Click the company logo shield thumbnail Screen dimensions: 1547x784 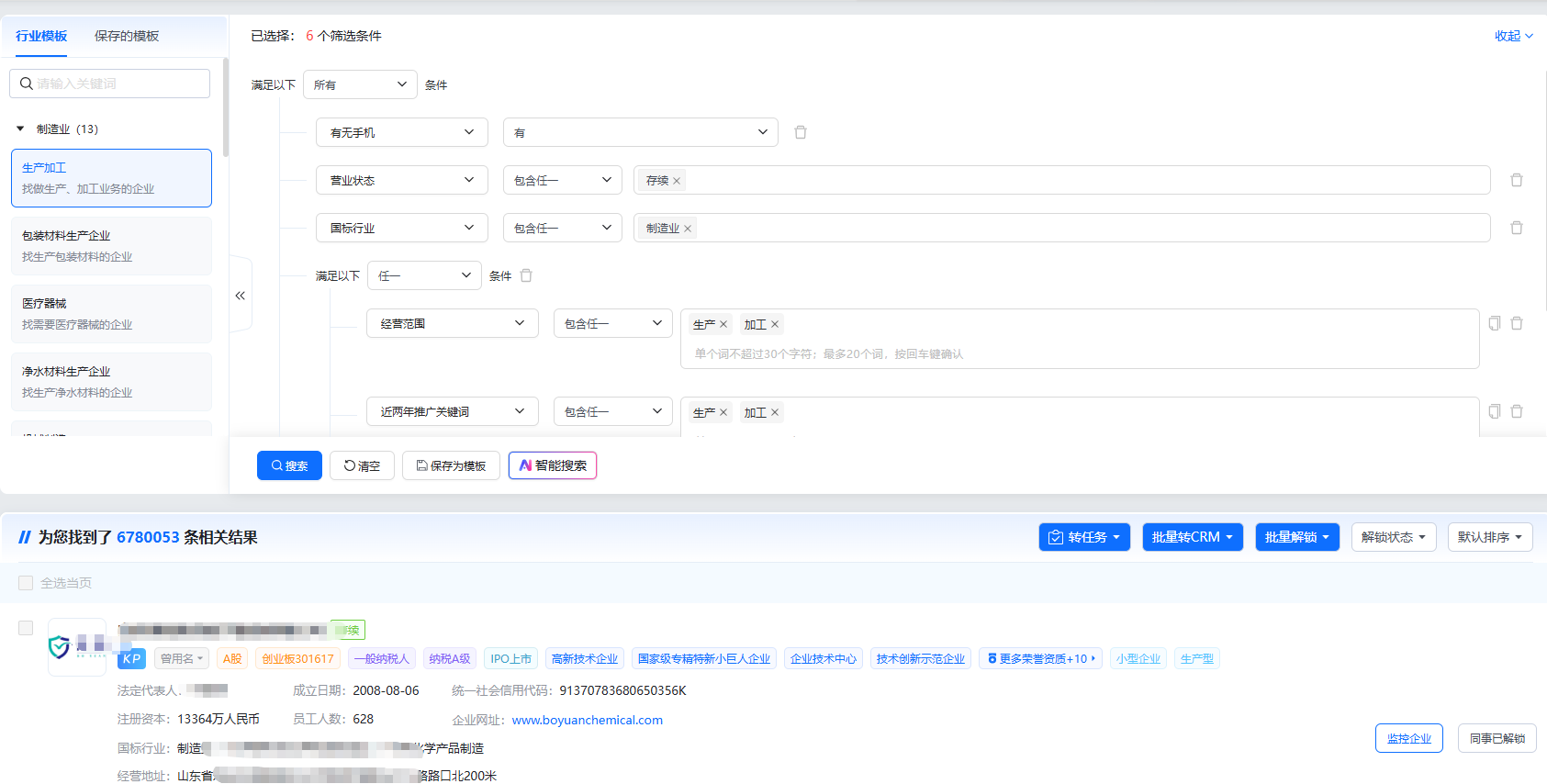coord(77,647)
